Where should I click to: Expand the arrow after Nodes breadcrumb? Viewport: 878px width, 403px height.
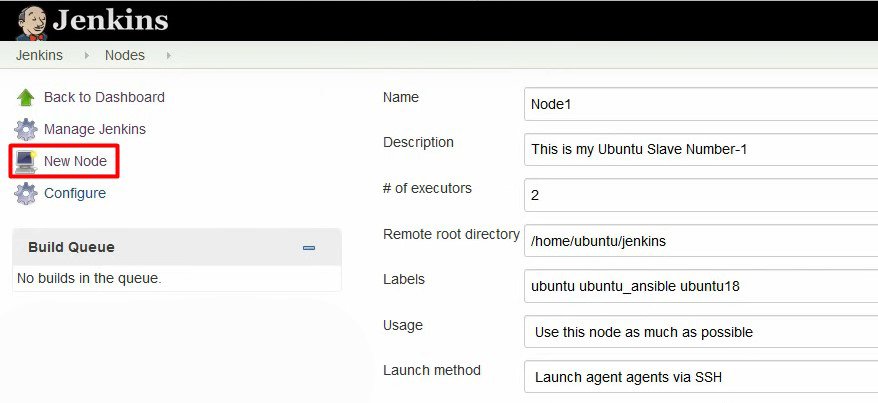point(169,55)
